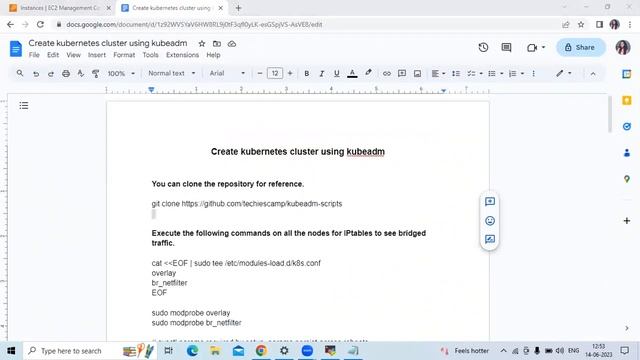Activate the paint format tool

click(96, 73)
